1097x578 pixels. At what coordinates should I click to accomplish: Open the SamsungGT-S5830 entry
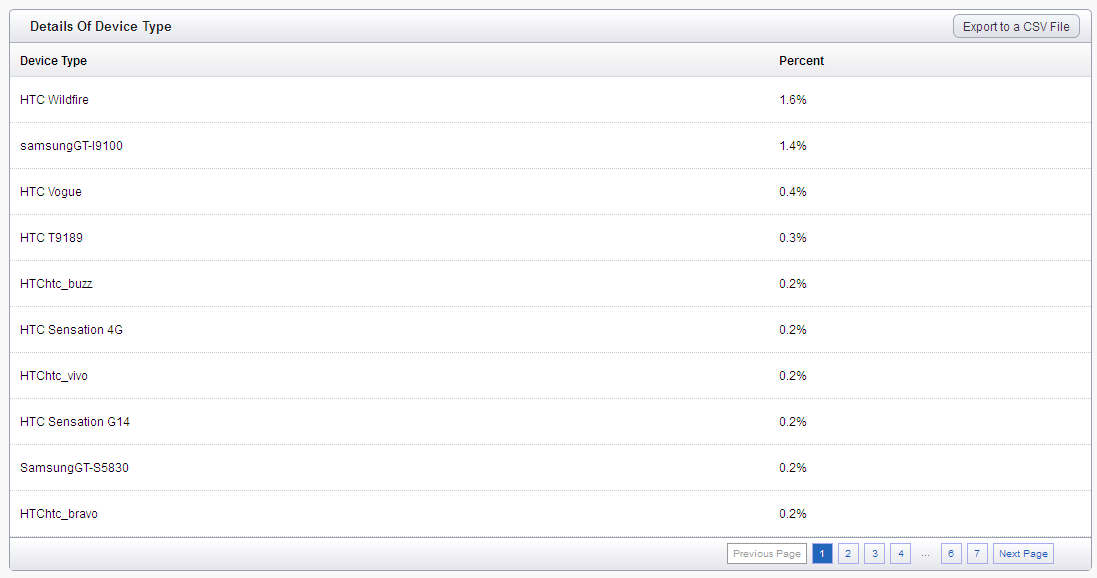(550, 467)
